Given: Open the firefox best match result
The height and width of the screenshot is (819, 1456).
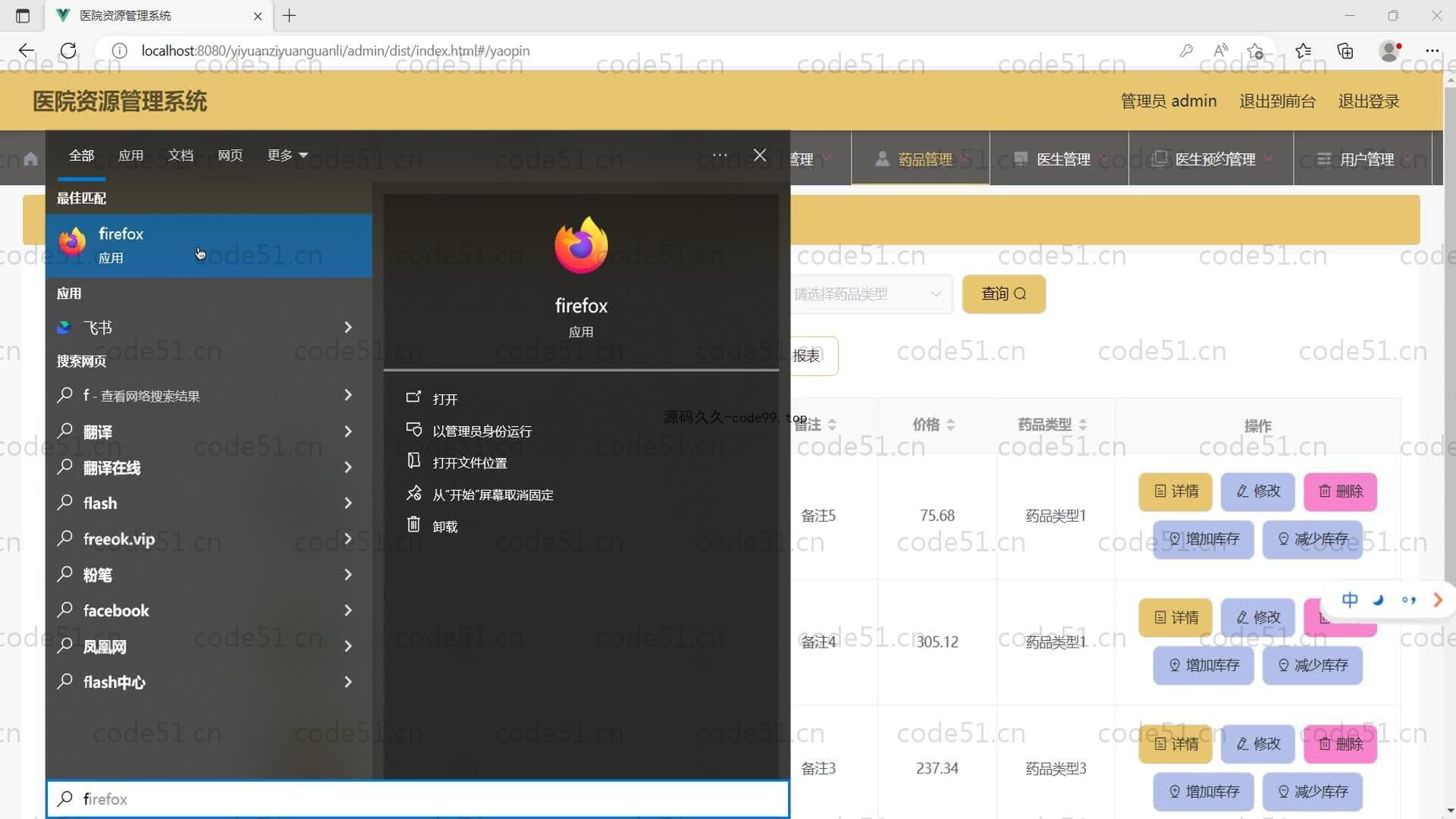Looking at the screenshot, I should point(209,245).
